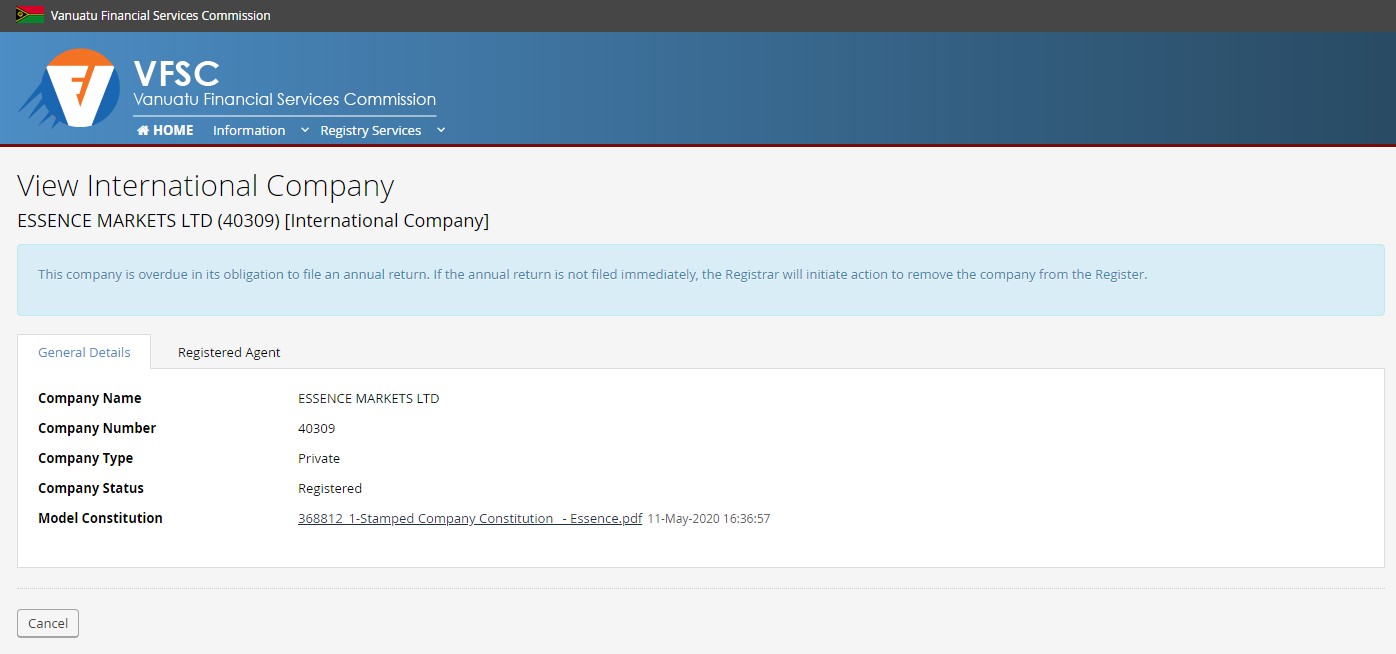Click the Company Number label

pyautogui.click(x=97, y=428)
